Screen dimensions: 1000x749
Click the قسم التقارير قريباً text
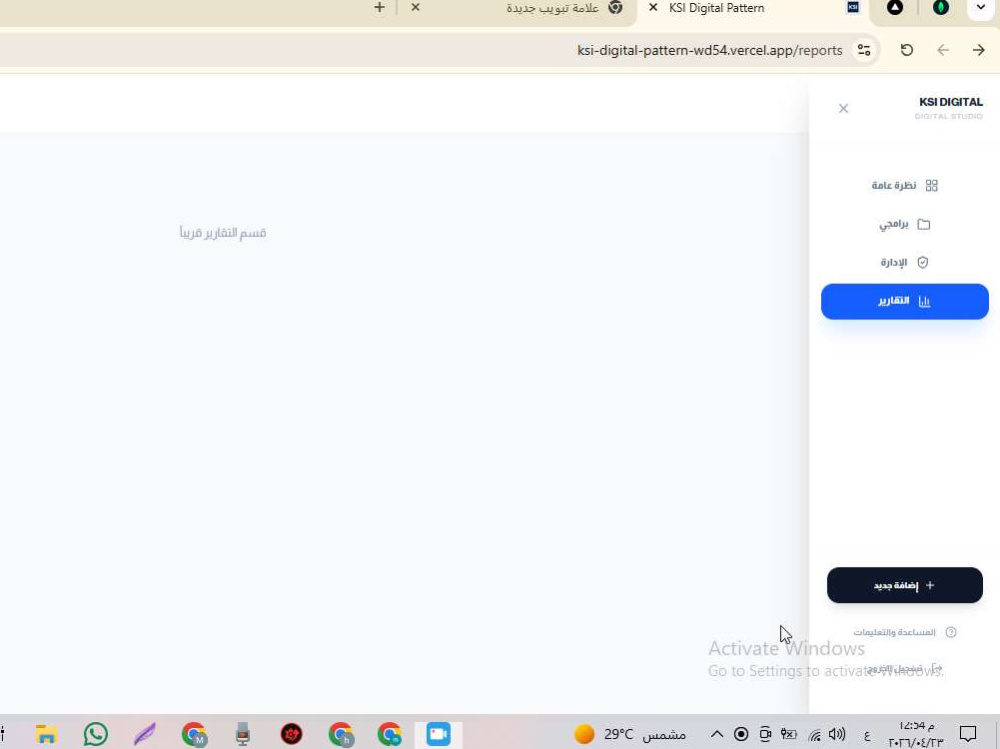coord(223,233)
